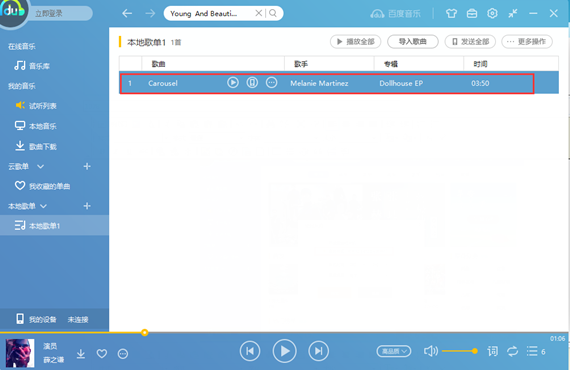570x370 pixels.
Task: Open the toolbox briefcase icon
Action: [472, 13]
